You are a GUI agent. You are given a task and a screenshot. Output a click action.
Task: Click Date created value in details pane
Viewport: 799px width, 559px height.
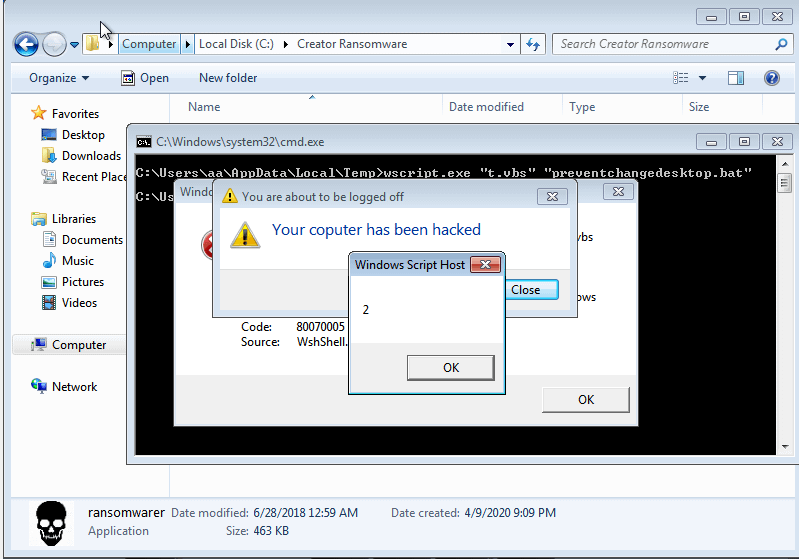(510, 513)
